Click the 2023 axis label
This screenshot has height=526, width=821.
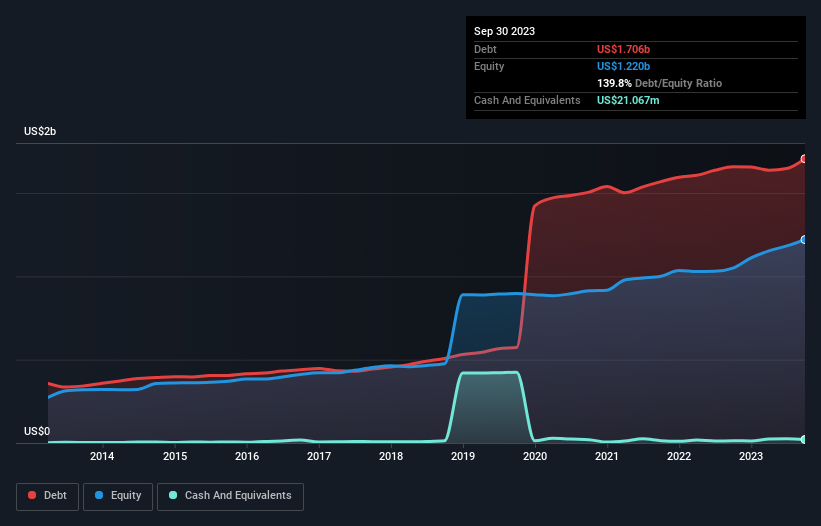pyautogui.click(x=751, y=456)
